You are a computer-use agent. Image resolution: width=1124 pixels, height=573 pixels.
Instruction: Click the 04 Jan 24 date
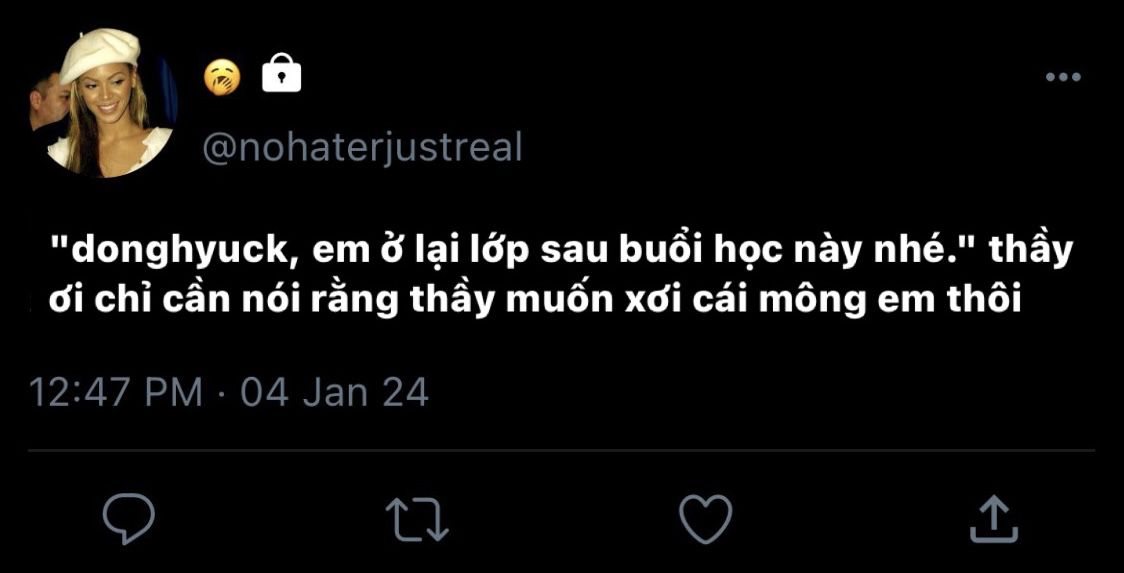(335, 393)
